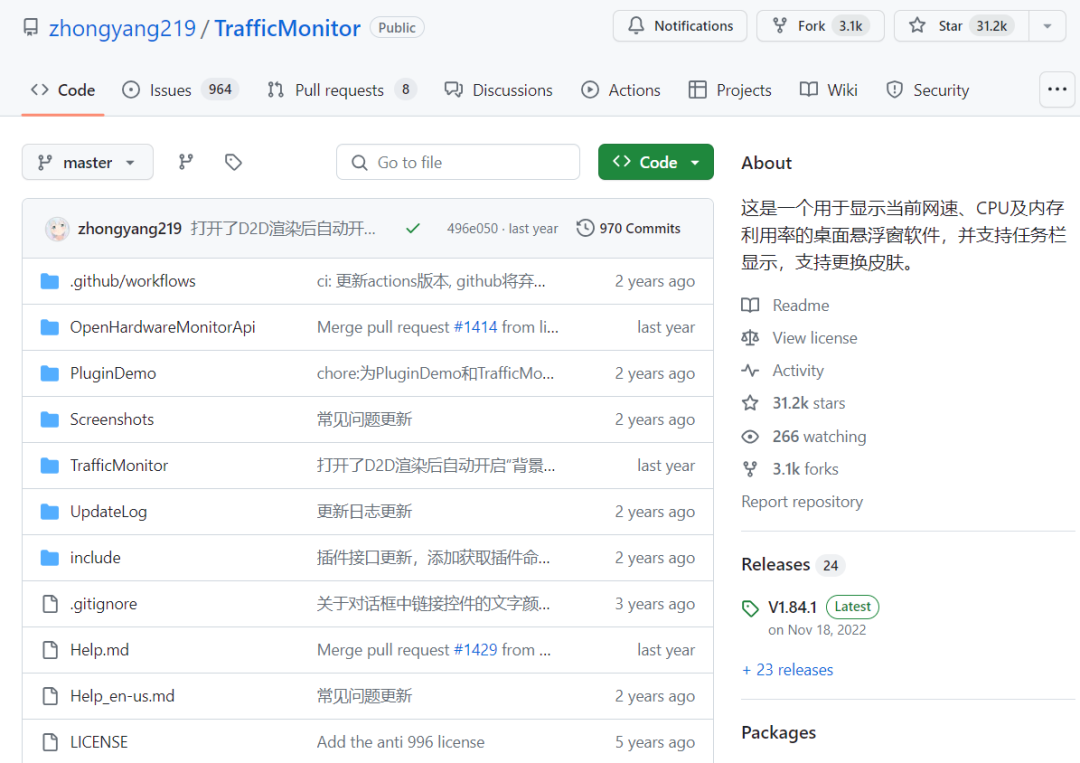Open the Security tab
The width and height of the screenshot is (1080, 763).
(x=928, y=90)
